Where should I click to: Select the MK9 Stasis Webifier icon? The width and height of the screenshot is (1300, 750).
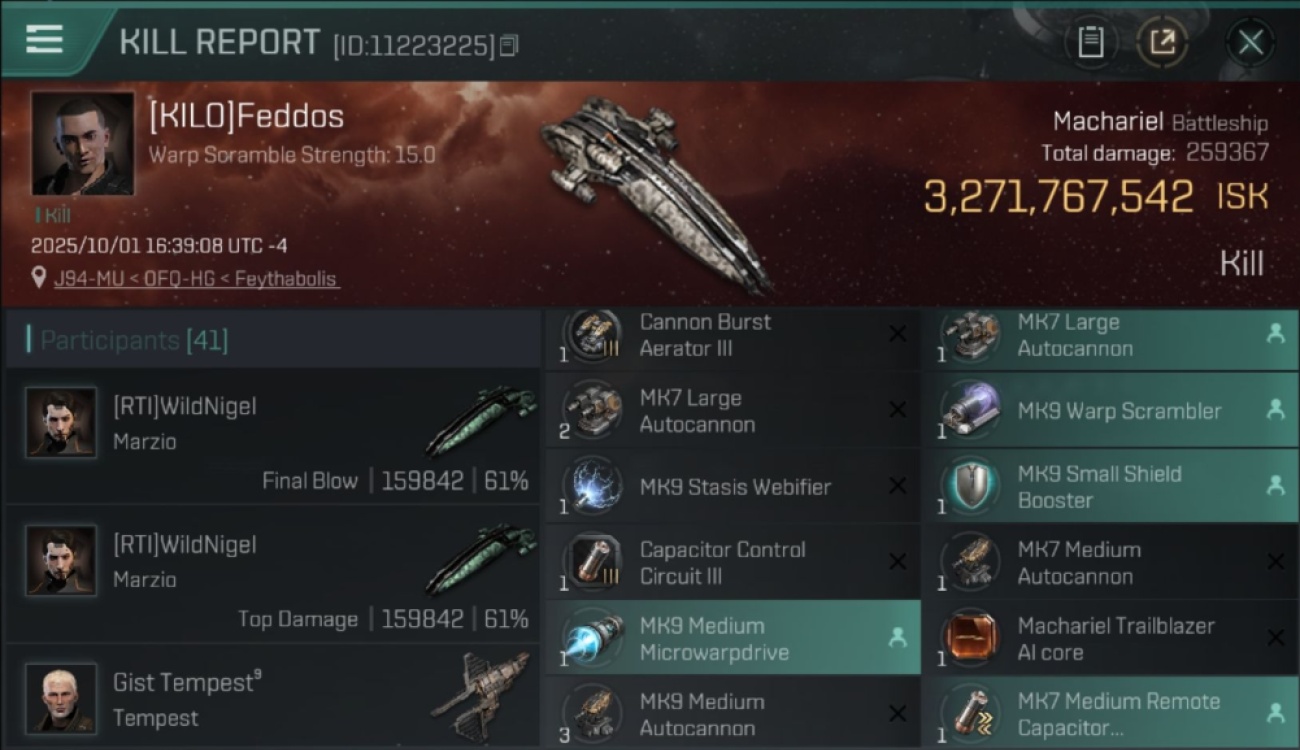592,487
